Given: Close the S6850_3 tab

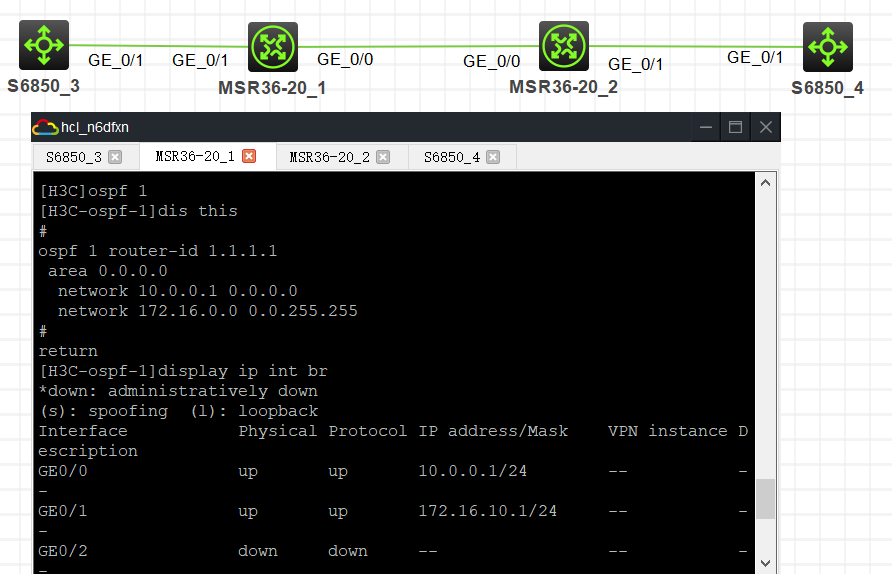Looking at the screenshot, I should [115, 157].
